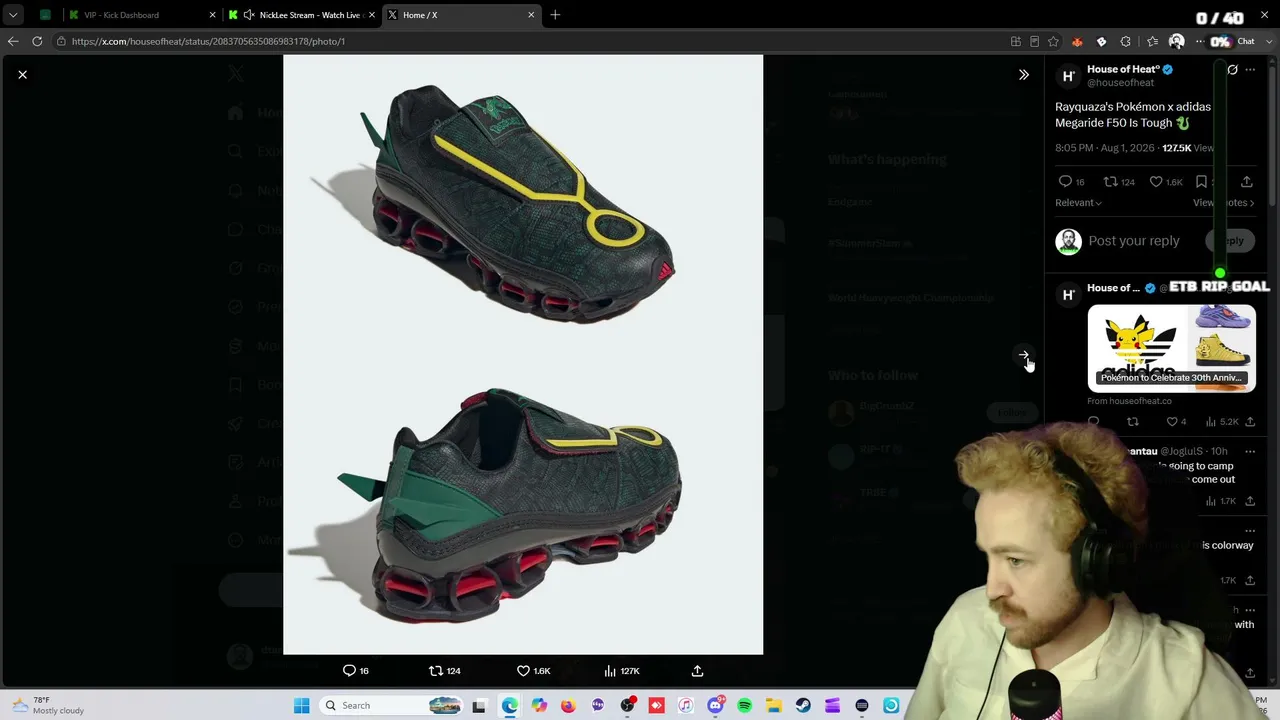Image resolution: width=1280 pixels, height=720 pixels.
Task: Open the Windows Start menu
Action: [x=302, y=706]
